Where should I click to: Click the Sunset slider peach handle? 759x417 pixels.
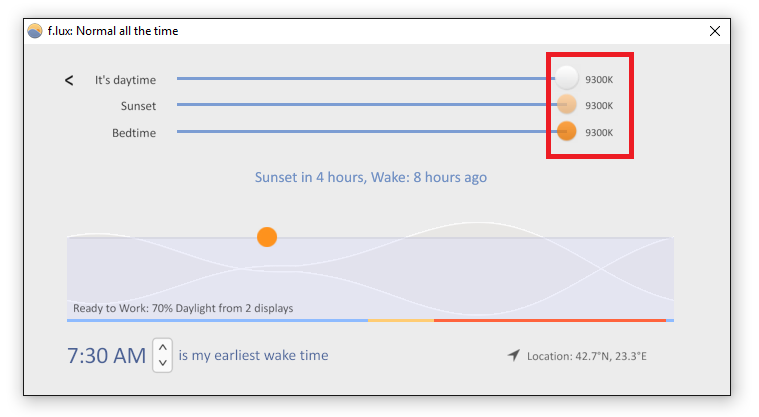[x=566, y=104]
